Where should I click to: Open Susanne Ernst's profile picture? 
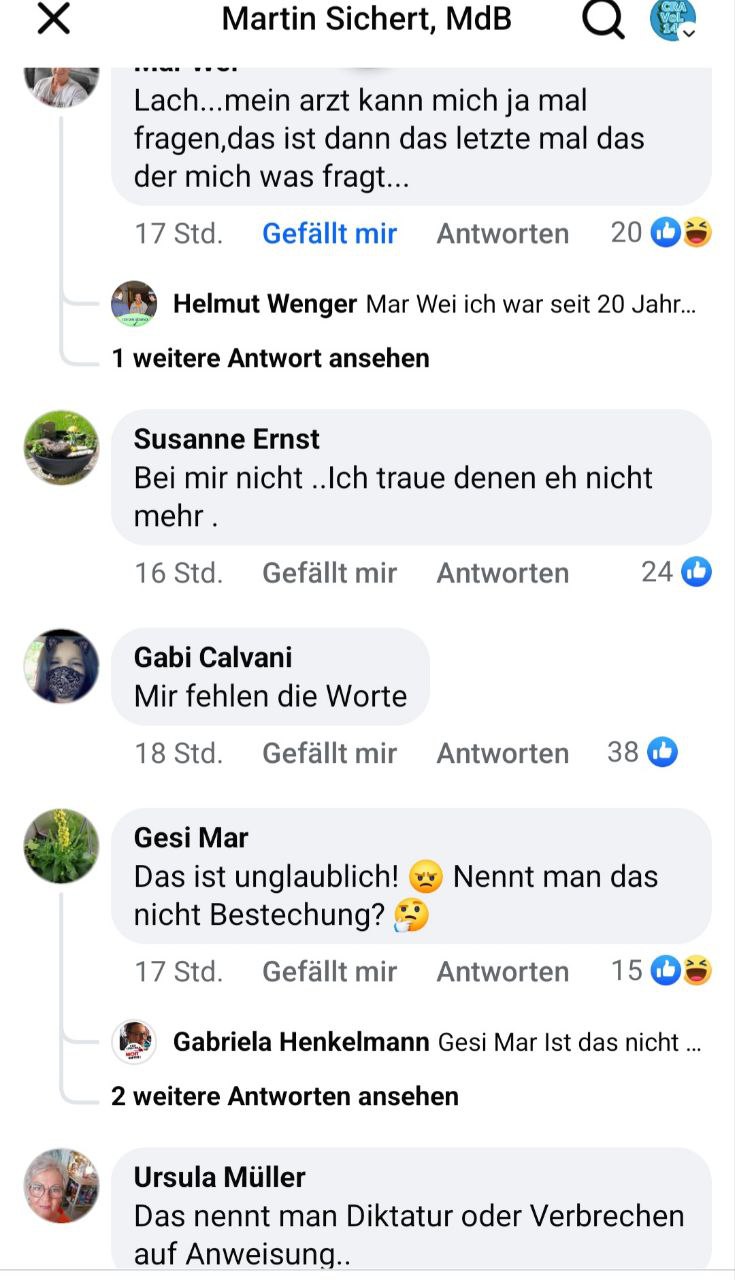[x=61, y=447]
